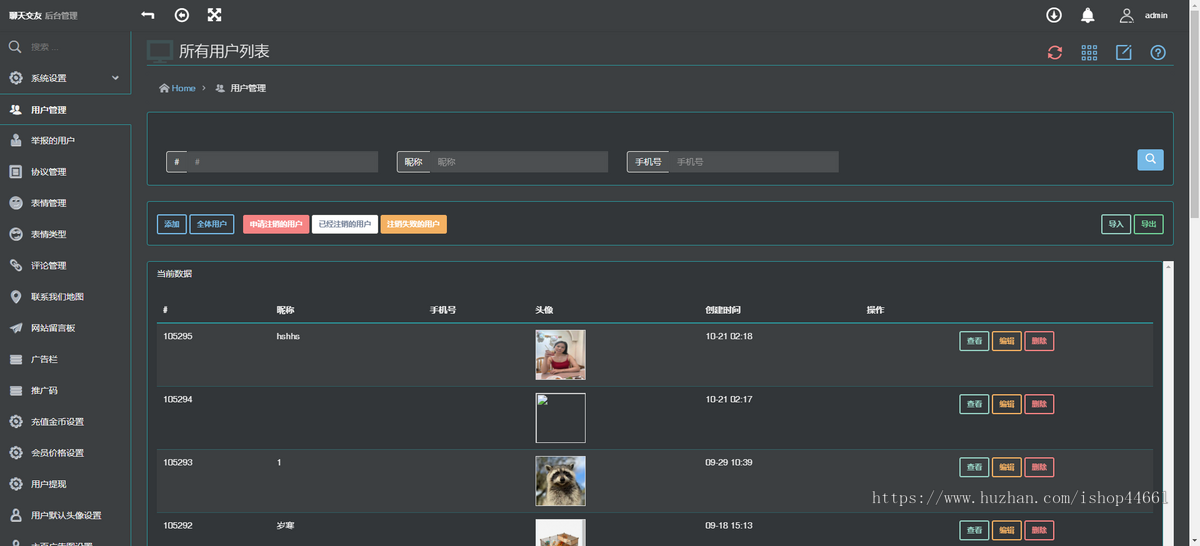Screen dimensions: 1200x546
Task: Click the 添加 button
Action: (172, 225)
